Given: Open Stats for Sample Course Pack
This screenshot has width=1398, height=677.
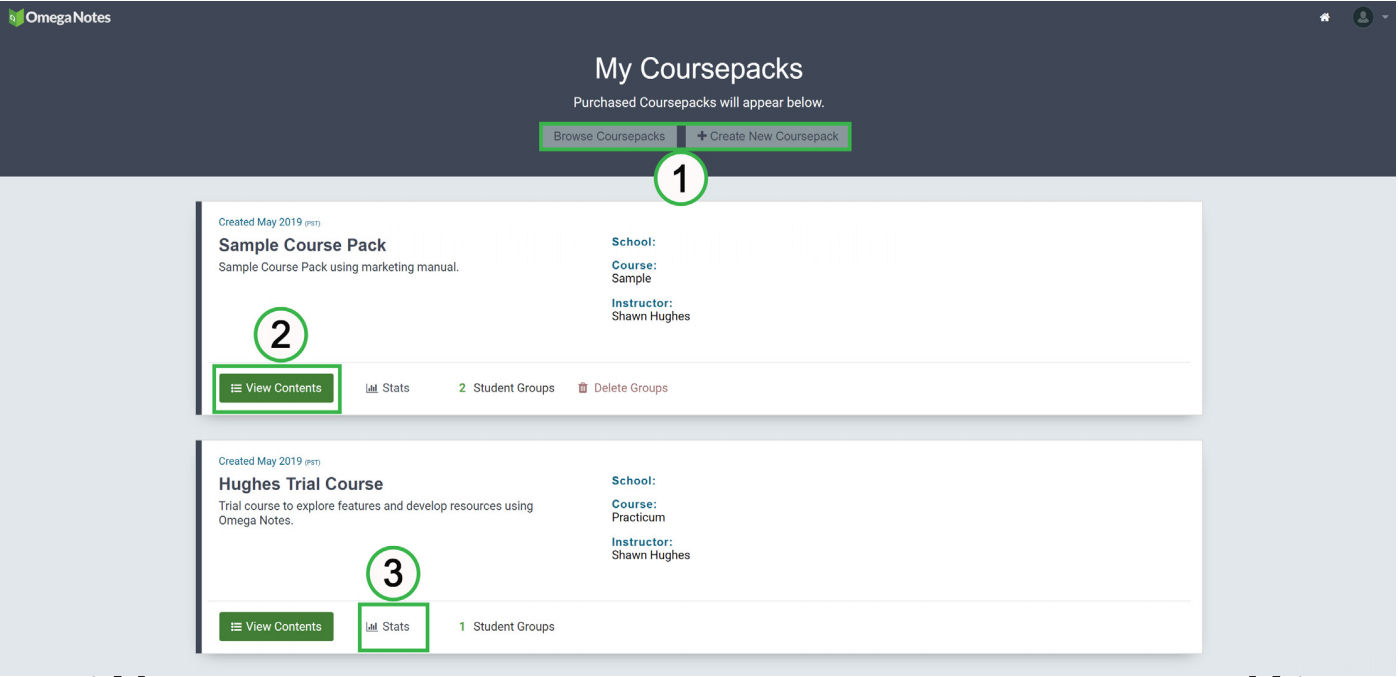Looking at the screenshot, I should [x=388, y=388].
